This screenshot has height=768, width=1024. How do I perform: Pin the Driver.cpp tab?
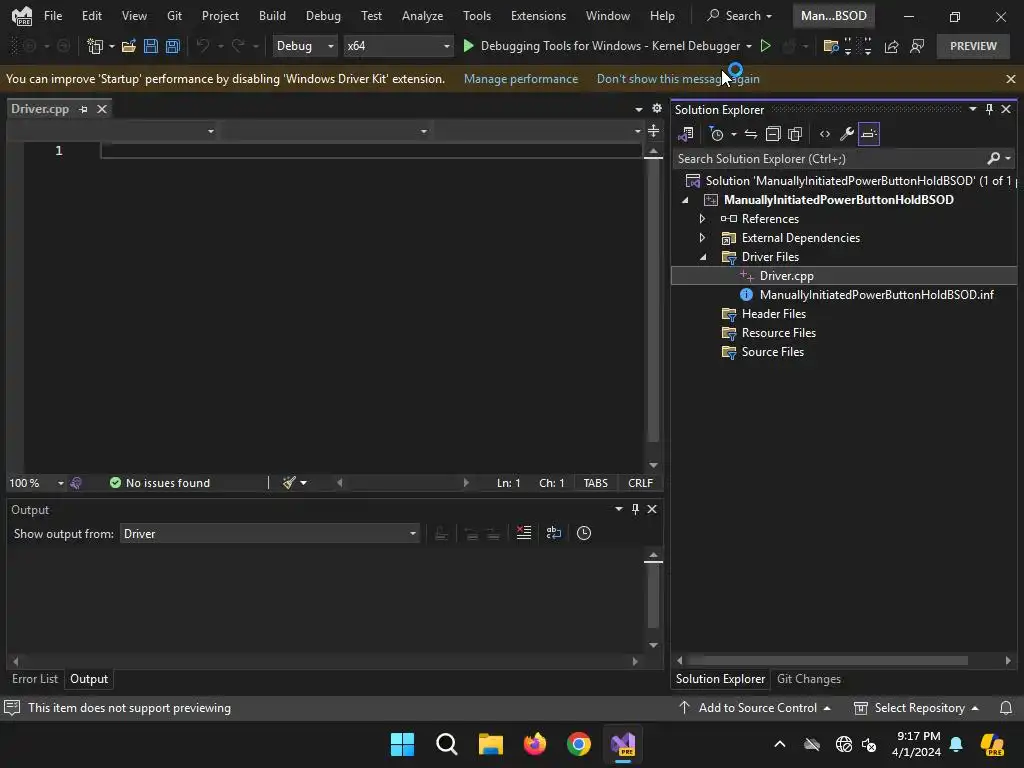click(x=83, y=109)
